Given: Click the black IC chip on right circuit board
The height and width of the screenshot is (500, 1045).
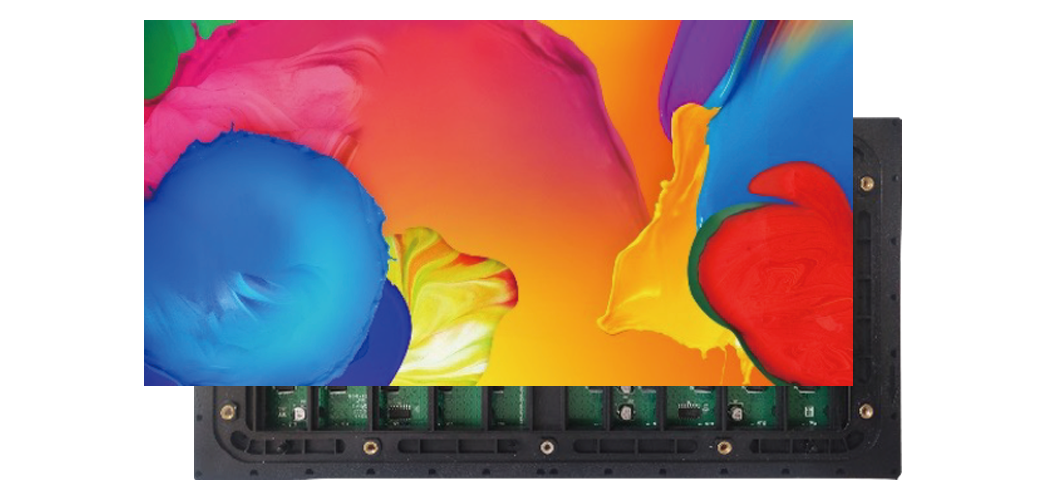Looking at the screenshot, I should (x=690, y=407).
